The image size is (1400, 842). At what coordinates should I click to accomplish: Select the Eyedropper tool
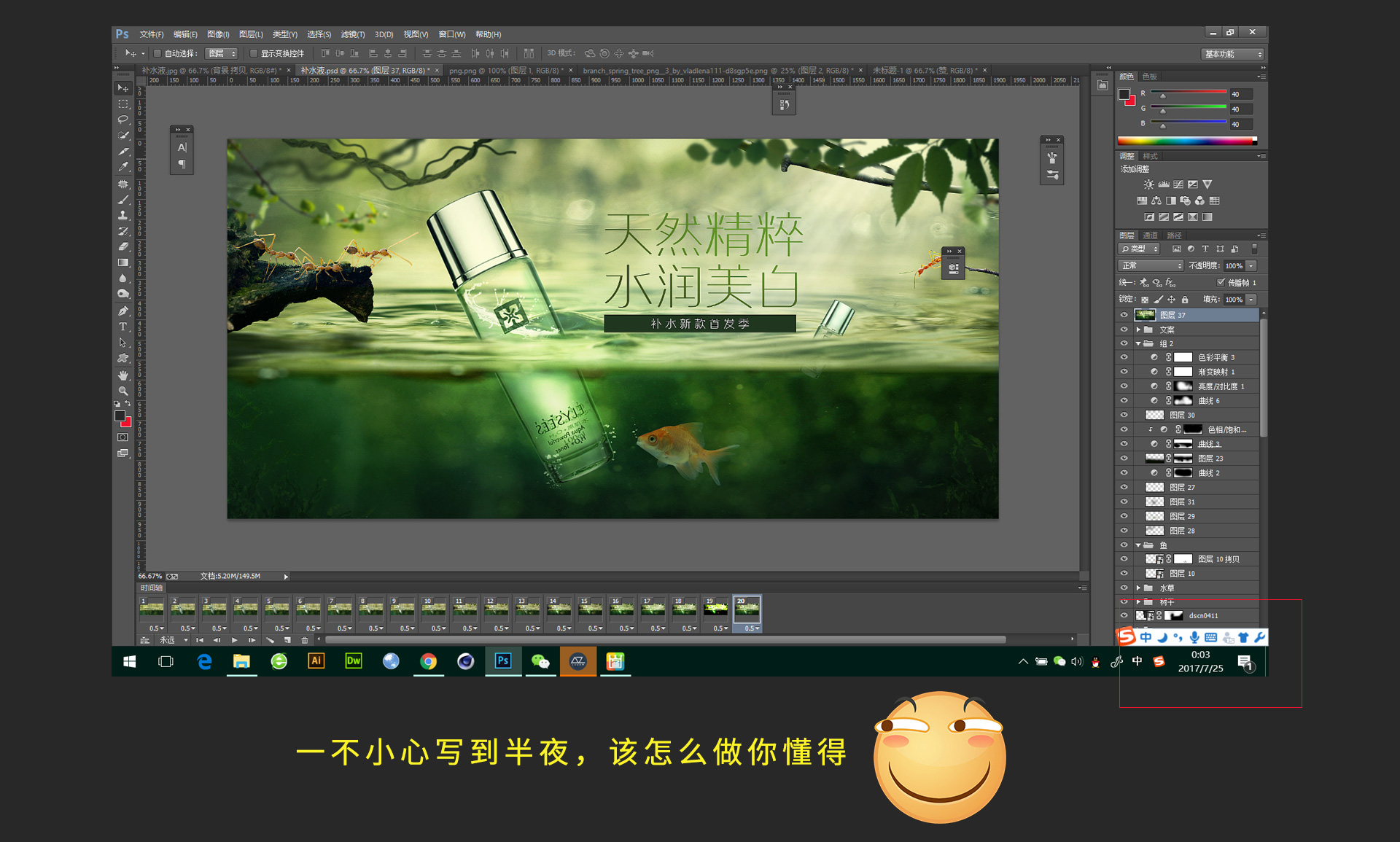(x=122, y=167)
